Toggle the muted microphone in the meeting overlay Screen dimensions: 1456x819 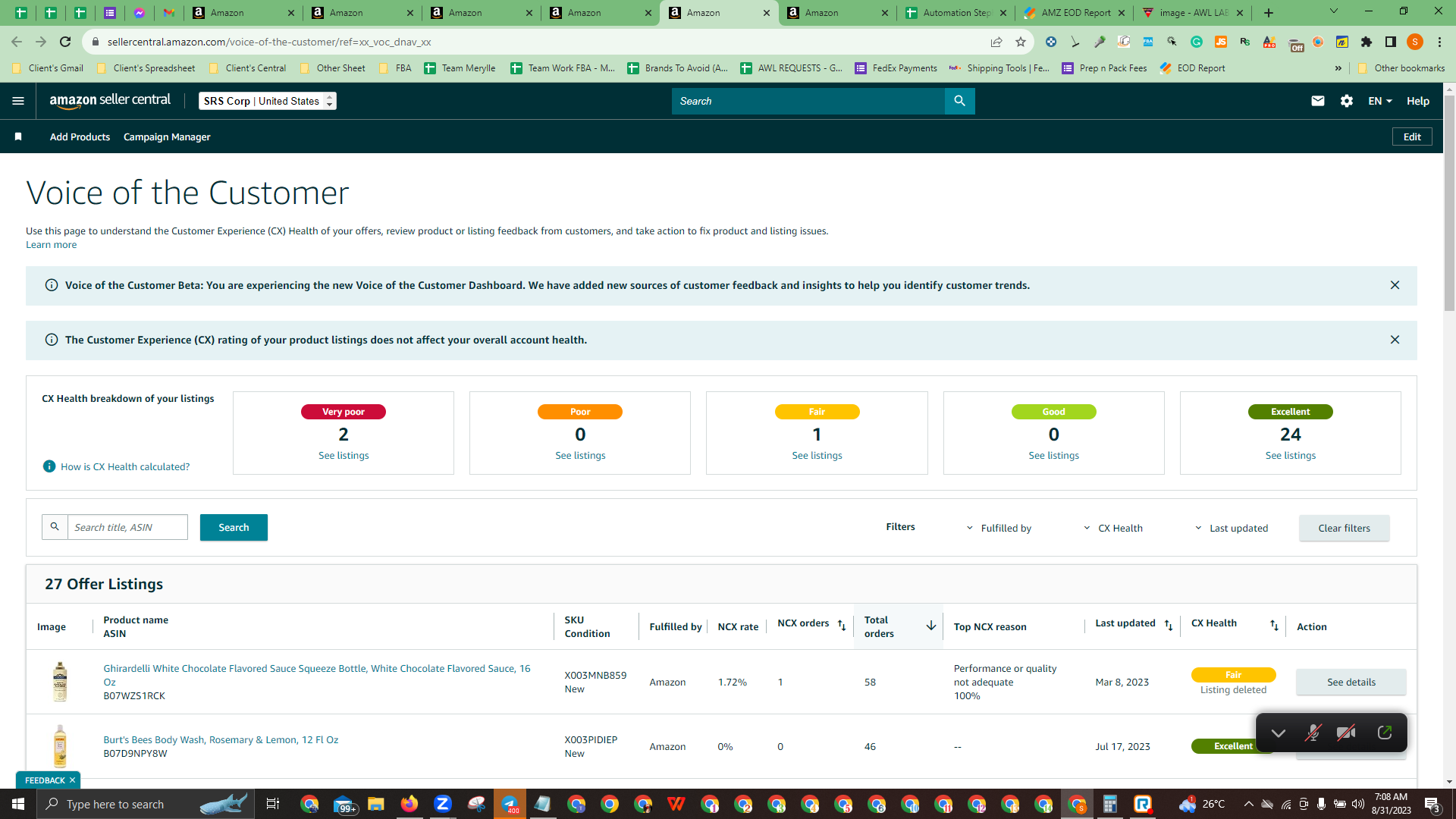point(1313,733)
